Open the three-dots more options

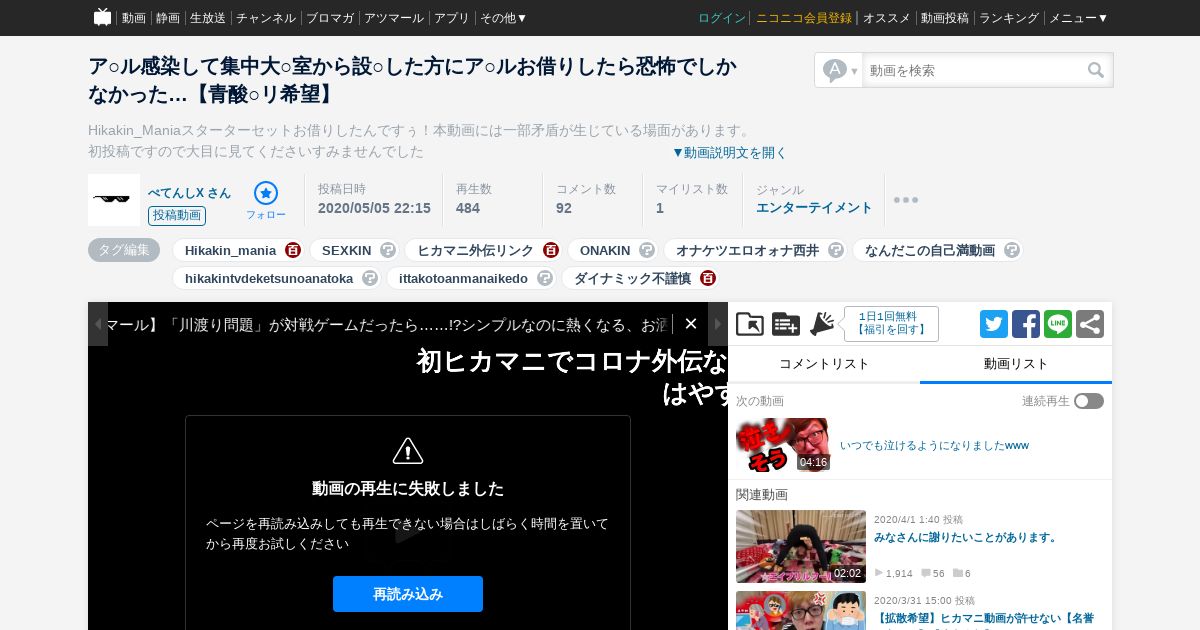906,200
